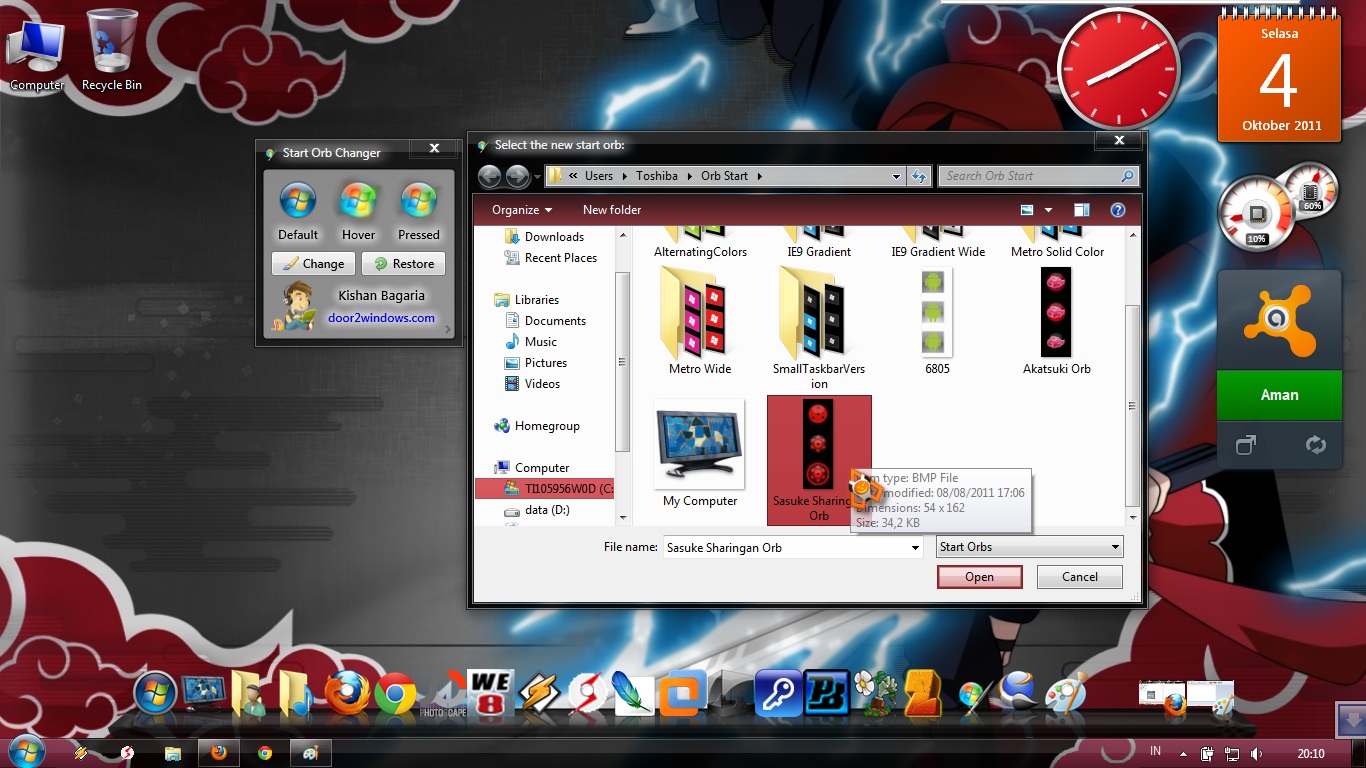Viewport: 1366px width, 768px height.
Task: Open Winamp from the dock
Action: point(538,693)
